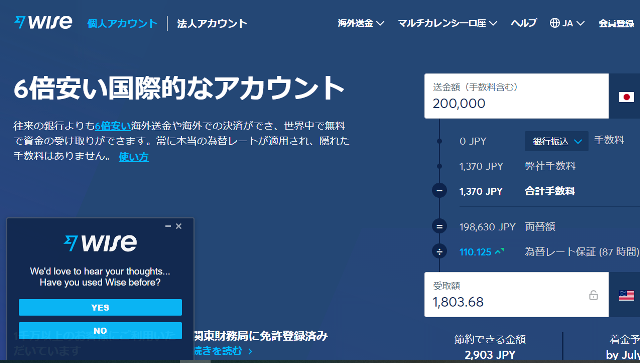Click the 2,903 JPY savings amount

click(489, 355)
